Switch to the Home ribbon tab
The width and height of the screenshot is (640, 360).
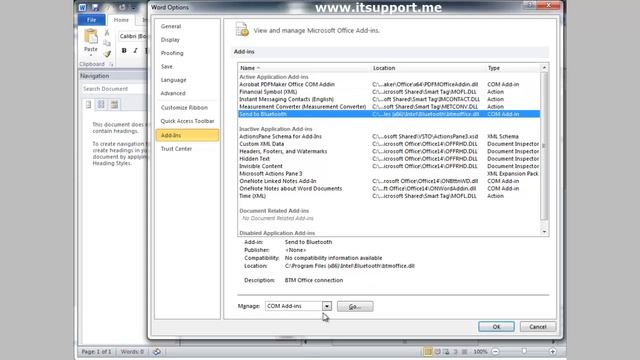[x=121, y=20]
